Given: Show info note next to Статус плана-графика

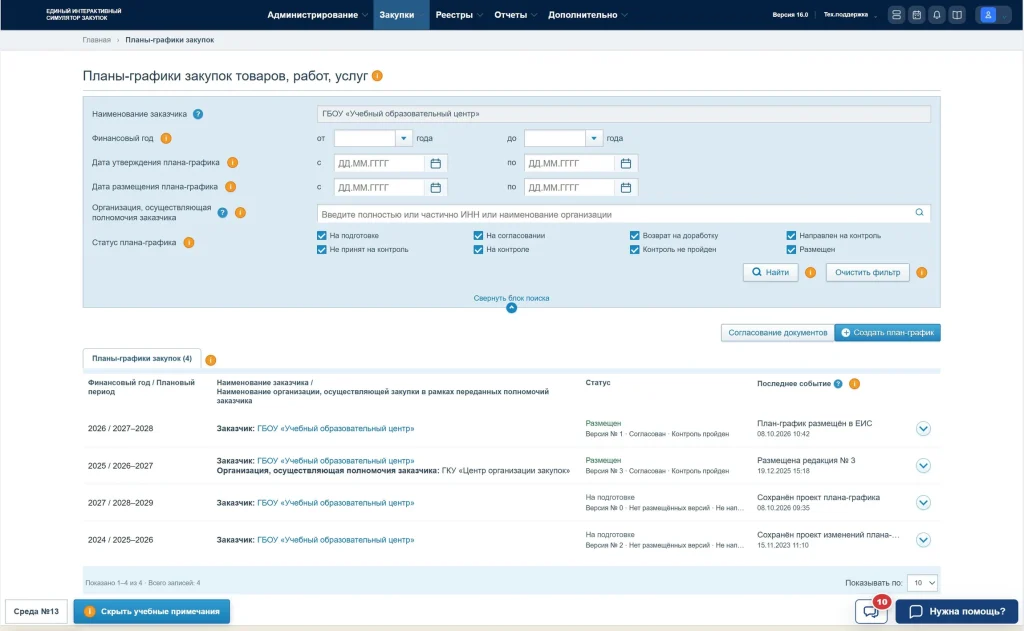Looking at the screenshot, I should click(x=189, y=243).
